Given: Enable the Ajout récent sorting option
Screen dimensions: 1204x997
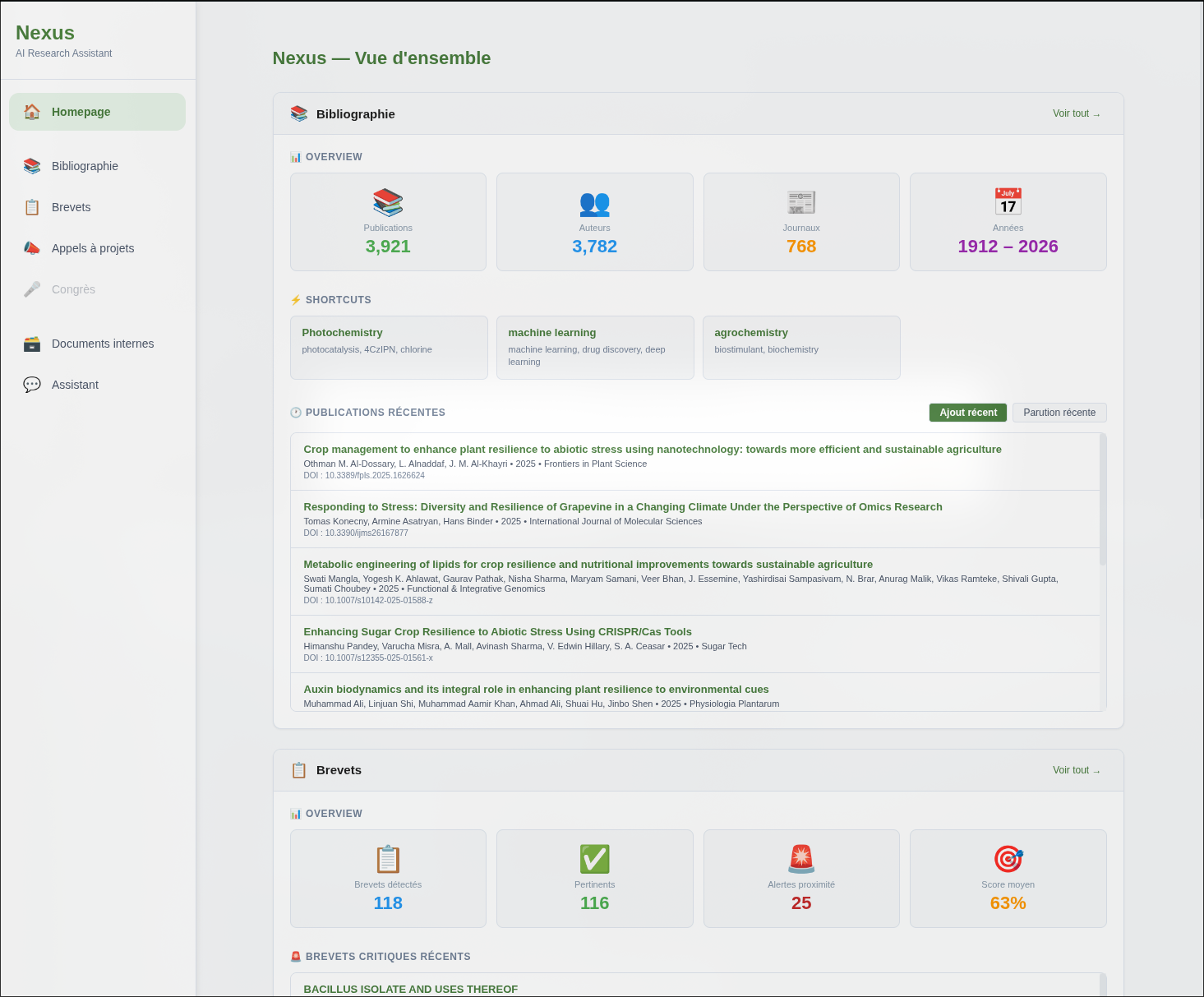Looking at the screenshot, I should 967,412.
